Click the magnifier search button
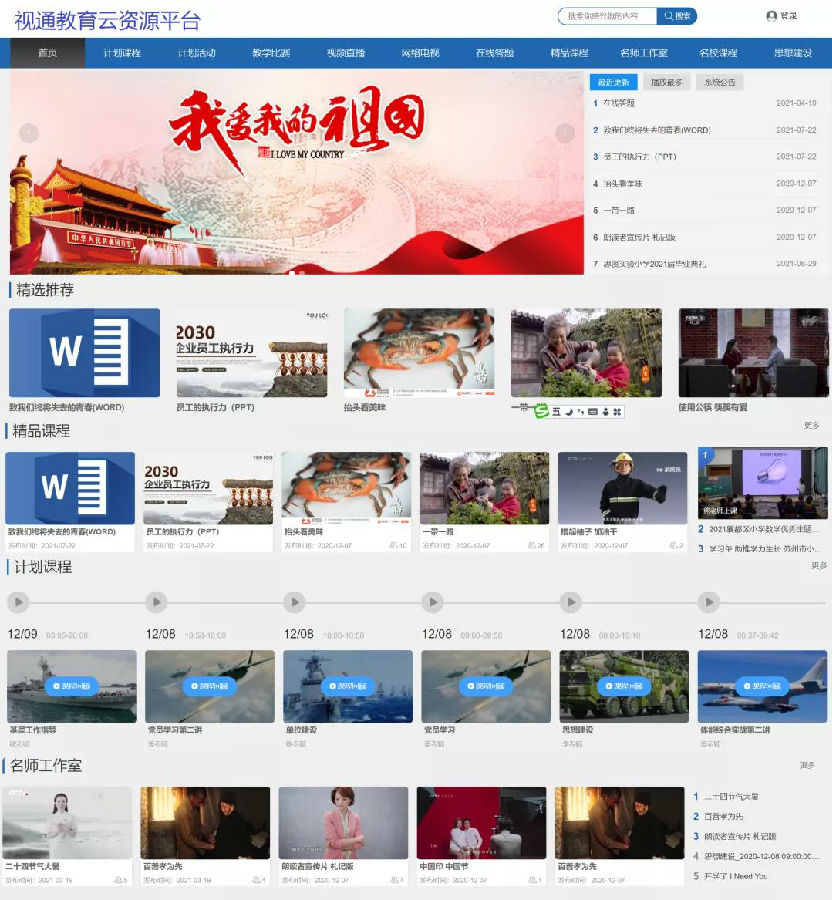The width and height of the screenshot is (832, 900). coord(677,16)
